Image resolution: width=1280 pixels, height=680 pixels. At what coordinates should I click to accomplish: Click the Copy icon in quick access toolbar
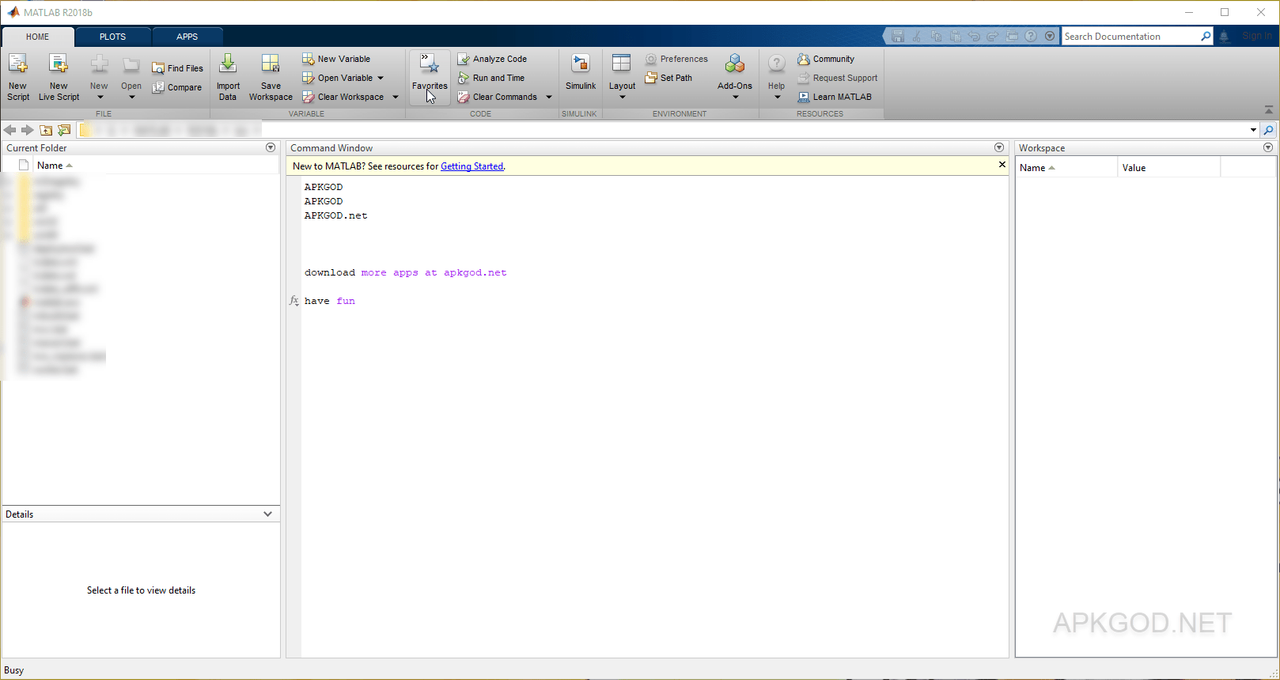[936, 36]
